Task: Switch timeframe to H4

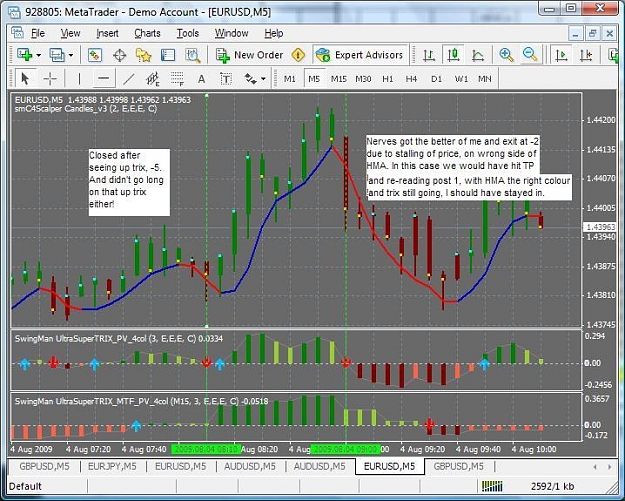Action: pos(411,79)
